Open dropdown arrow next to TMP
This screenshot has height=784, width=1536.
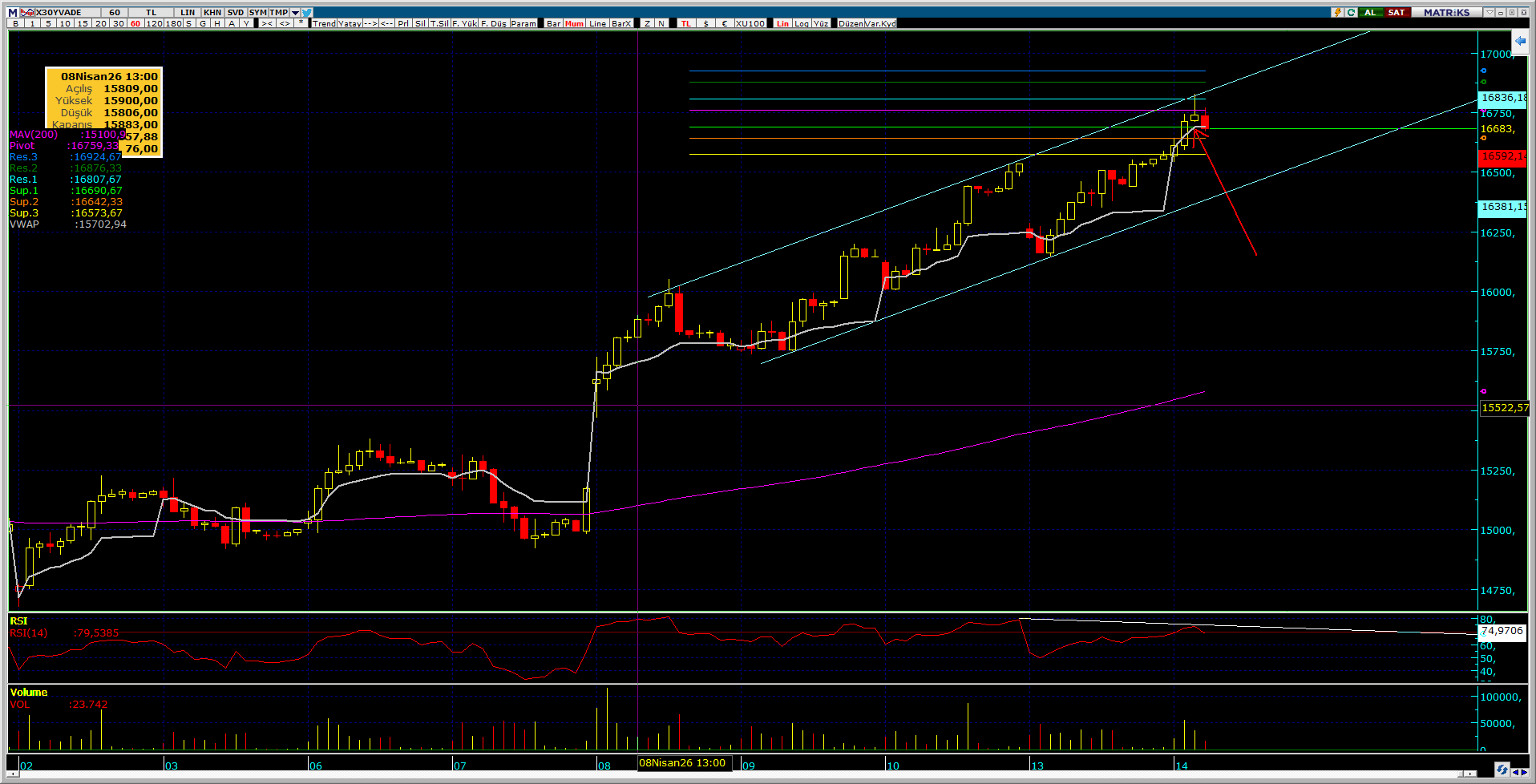(295, 13)
